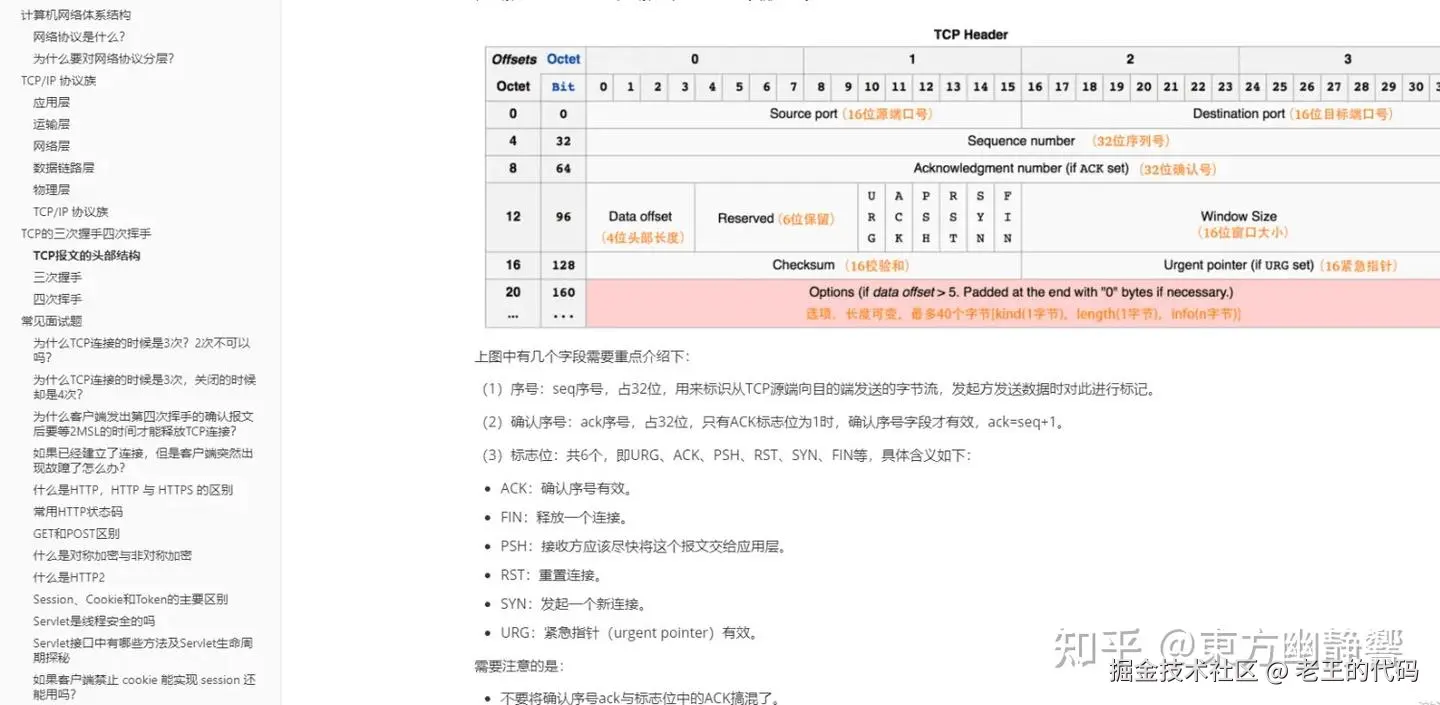Select 常用HTTP状态码 in the sidebar
This screenshot has height=705, width=1440.
click(78, 512)
